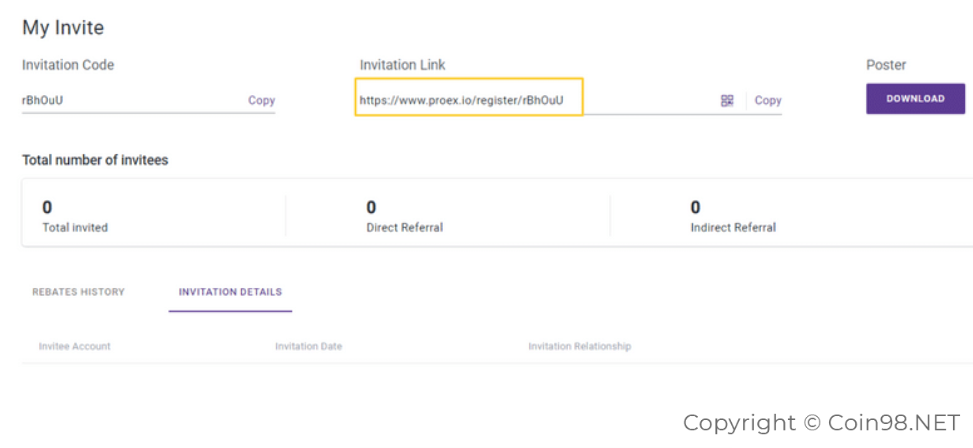Click the Invitation Relationship column header
Viewport: 973px width, 448px height.
pos(580,346)
